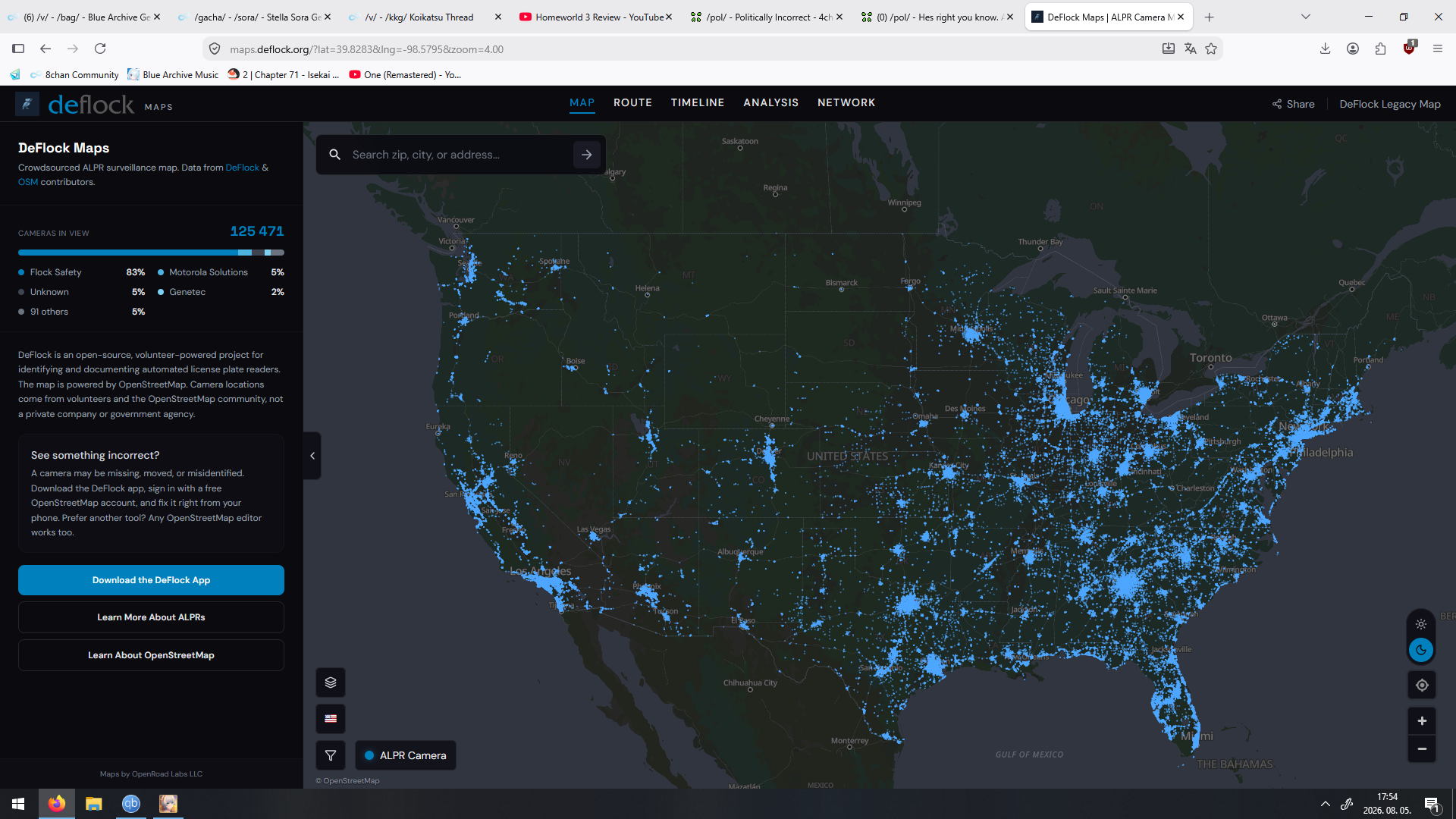Image resolution: width=1456 pixels, height=819 pixels.
Task: Switch to the MAP tab
Action: pyautogui.click(x=582, y=102)
